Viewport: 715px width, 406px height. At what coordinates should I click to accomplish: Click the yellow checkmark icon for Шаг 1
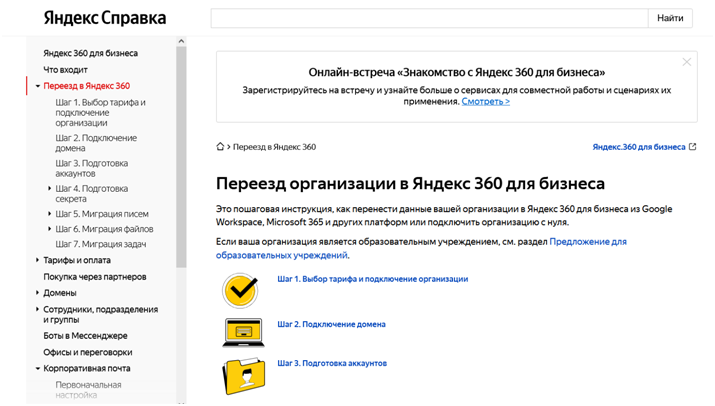tap(240, 291)
